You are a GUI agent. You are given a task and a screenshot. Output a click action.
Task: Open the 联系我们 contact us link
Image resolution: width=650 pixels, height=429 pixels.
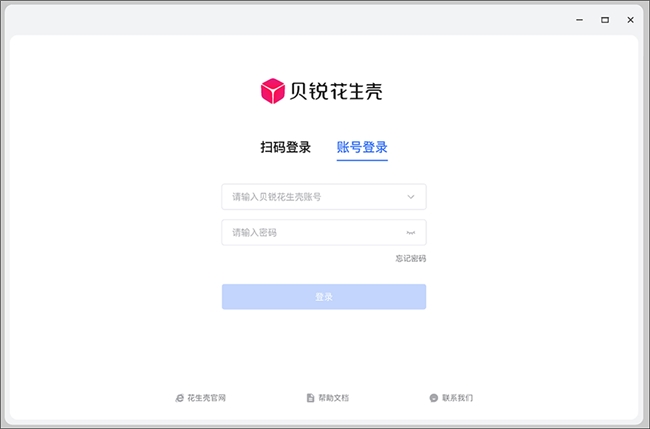458,398
